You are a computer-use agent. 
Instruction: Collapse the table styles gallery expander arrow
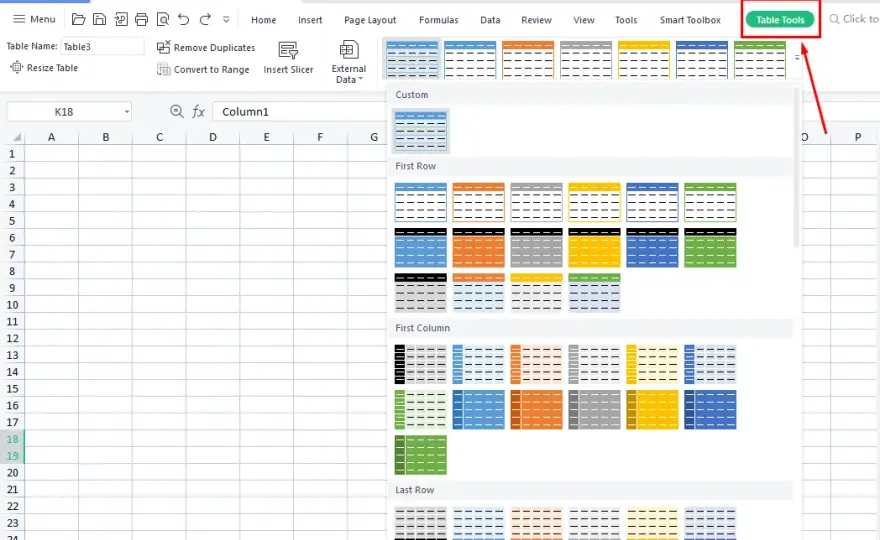797,57
